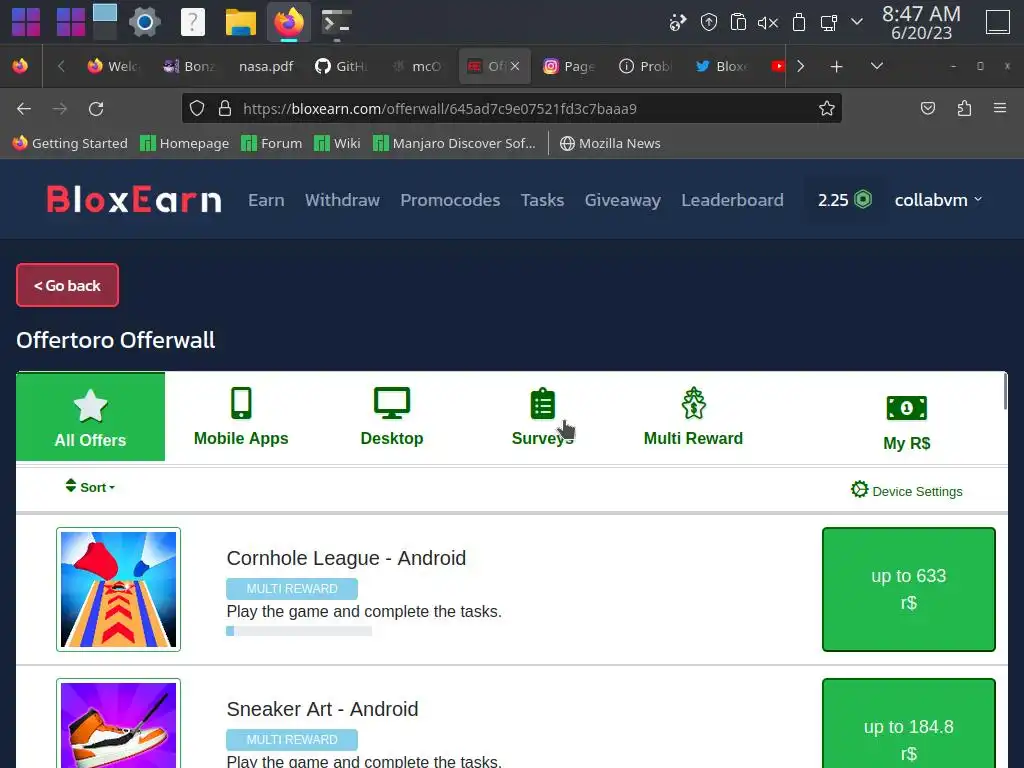Image resolution: width=1024 pixels, height=768 pixels.
Task: Expand hidden system tray icons arrow
Action: click(857, 22)
